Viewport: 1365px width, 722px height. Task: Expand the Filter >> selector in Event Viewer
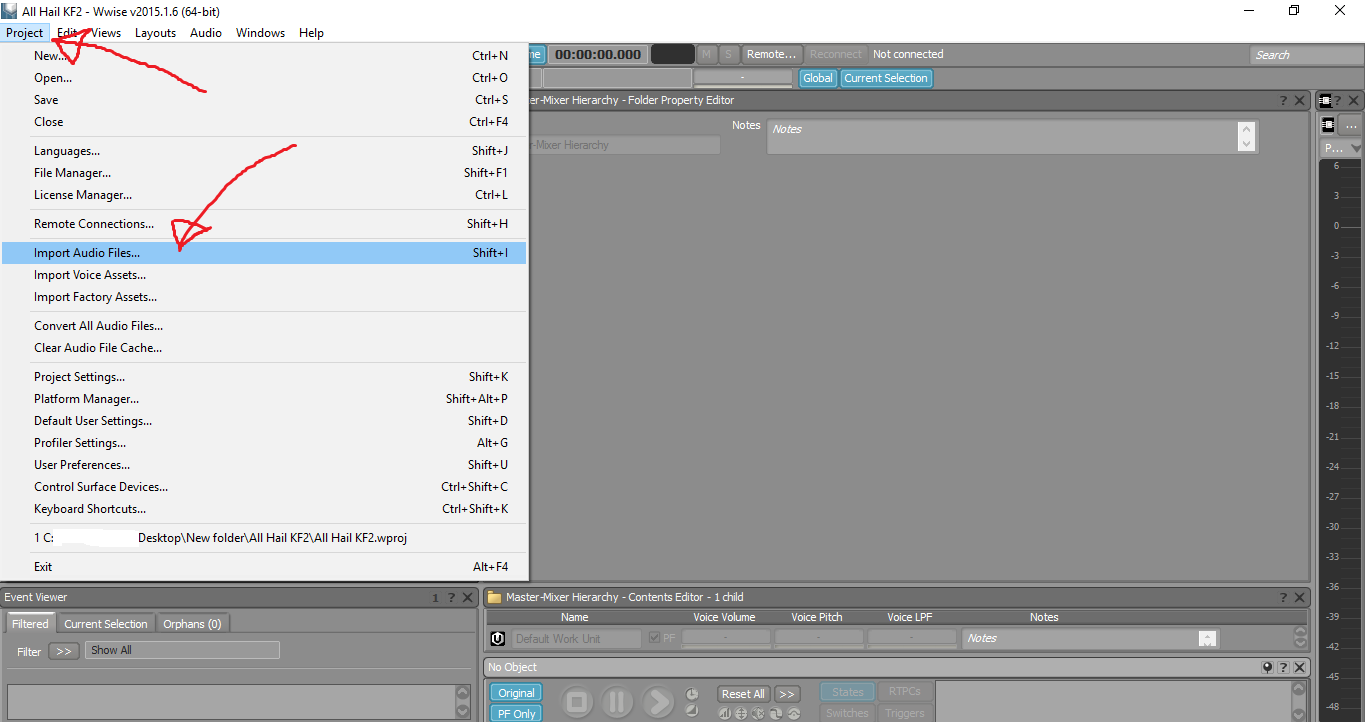pyautogui.click(x=63, y=651)
